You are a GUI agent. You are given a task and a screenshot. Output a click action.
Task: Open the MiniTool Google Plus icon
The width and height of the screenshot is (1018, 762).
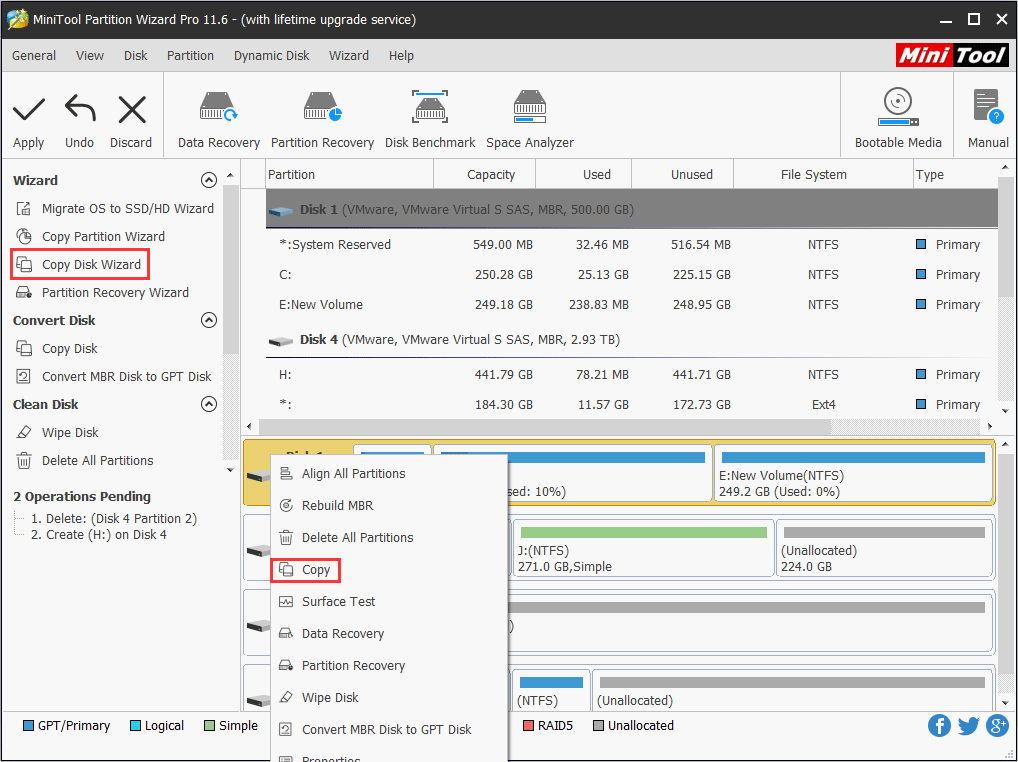coord(997,725)
